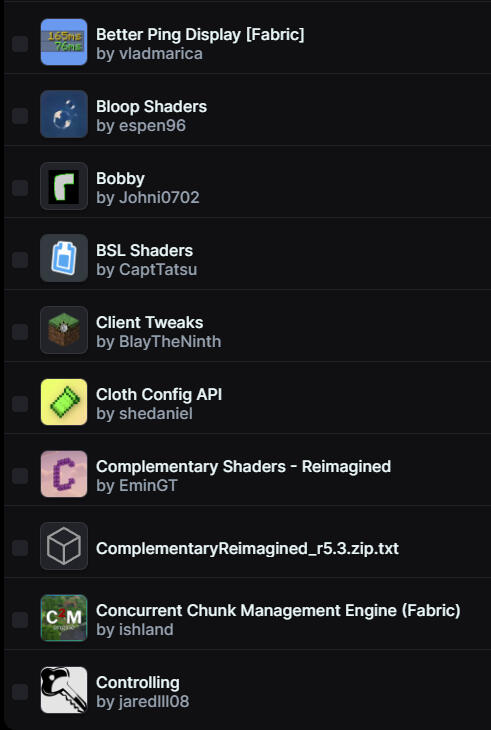Image resolution: width=491 pixels, height=730 pixels.
Task: Click the Controlling key icon
Action: pos(64,690)
